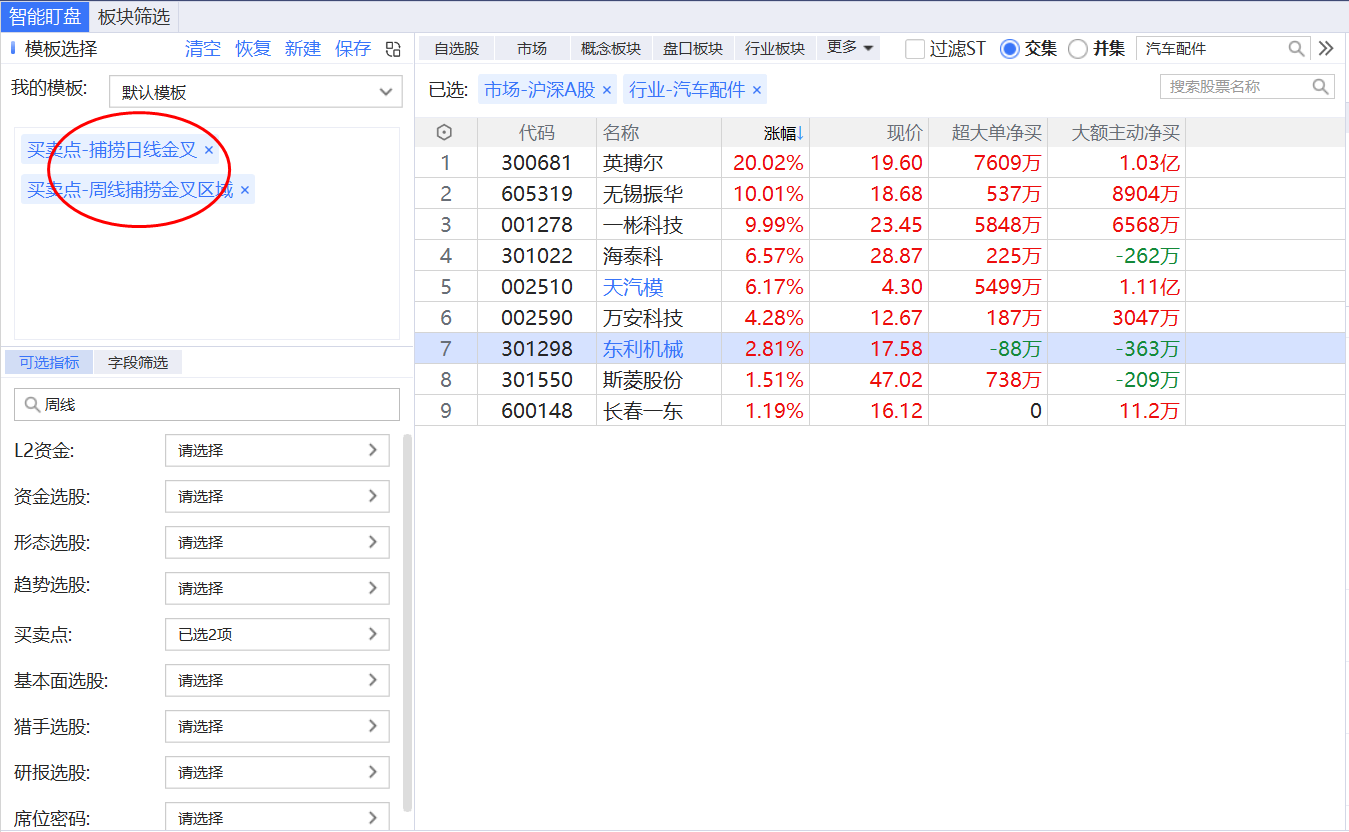Screen dimensions: 1349x832
Task: Remove the 买卖点-周线捕捞金叉区域 condition tag
Action: [245, 190]
